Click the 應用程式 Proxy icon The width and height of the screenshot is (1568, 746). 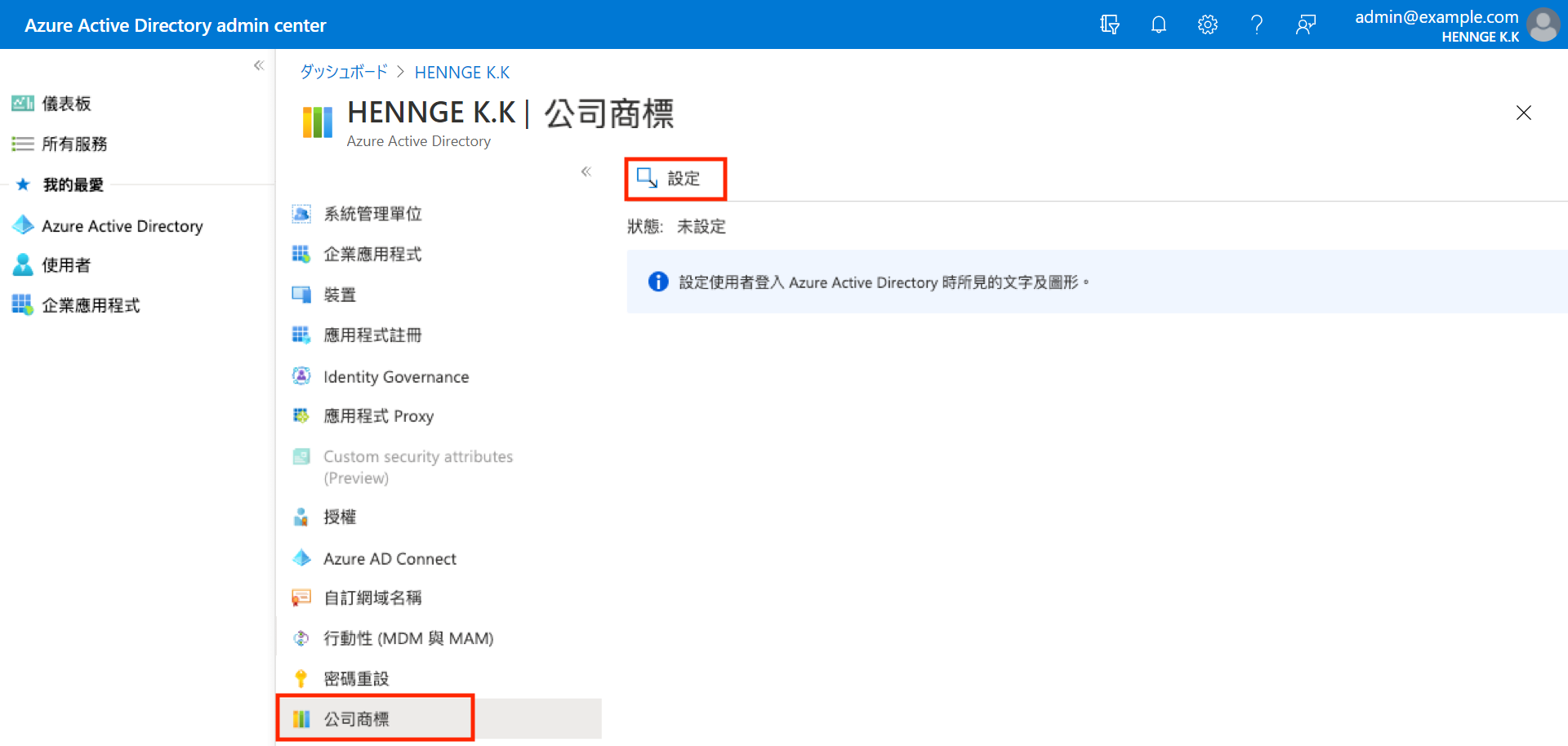pos(301,415)
